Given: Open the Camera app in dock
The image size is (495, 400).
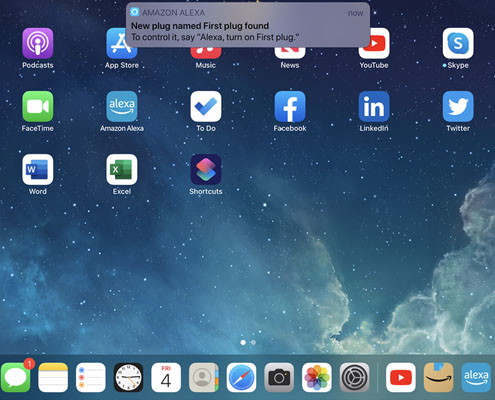Looking at the screenshot, I should click(279, 378).
